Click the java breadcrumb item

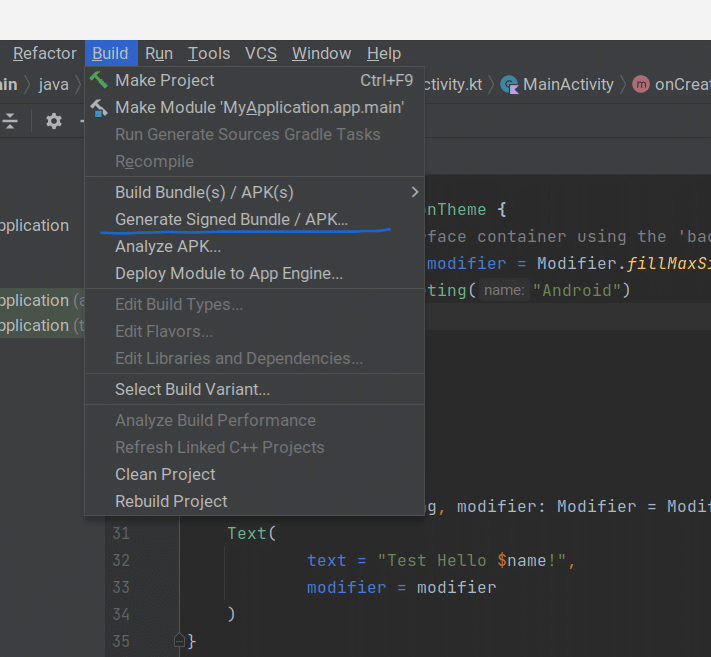[x=54, y=85]
